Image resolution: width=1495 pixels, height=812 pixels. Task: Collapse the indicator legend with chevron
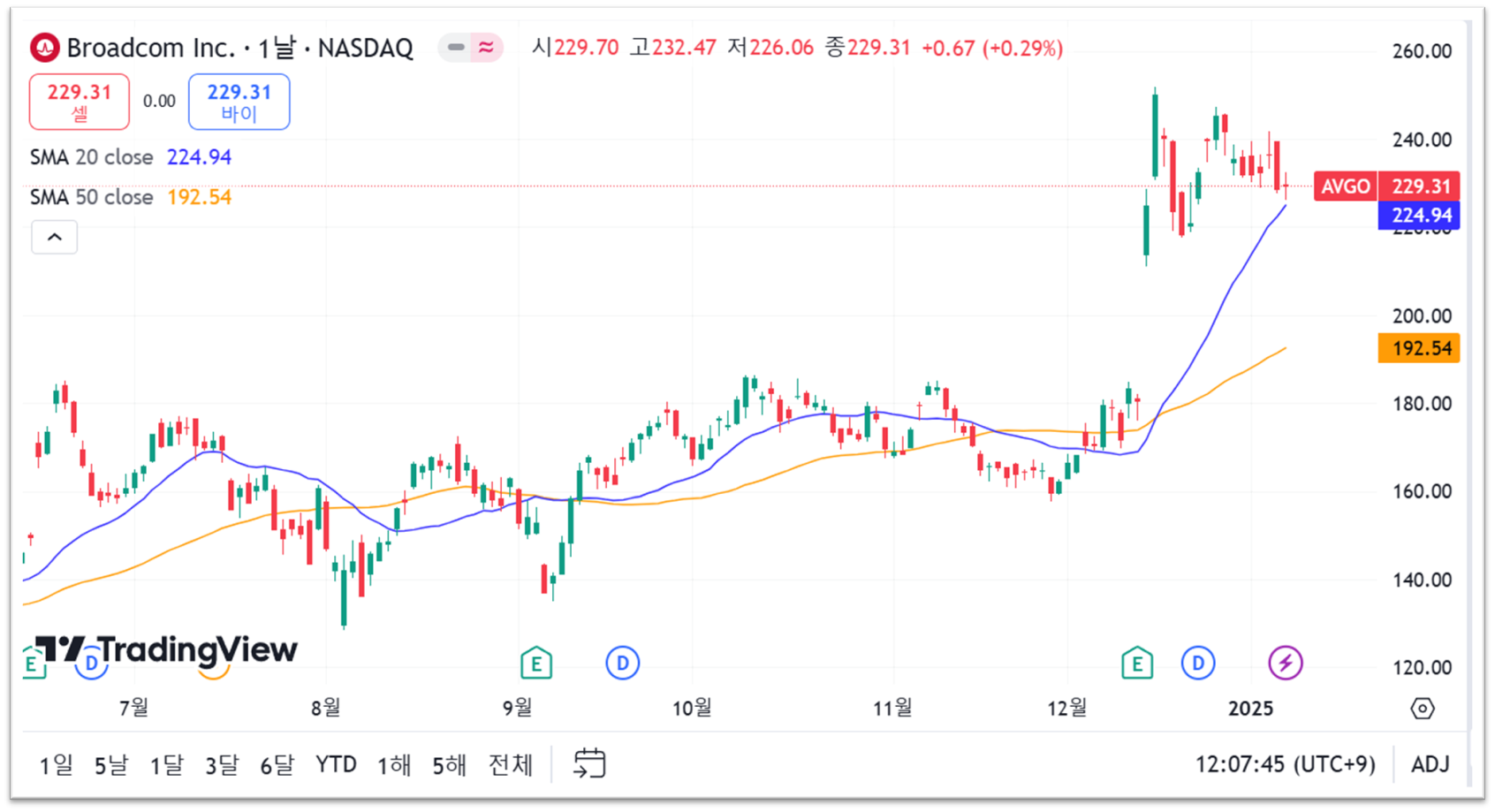coord(55,238)
